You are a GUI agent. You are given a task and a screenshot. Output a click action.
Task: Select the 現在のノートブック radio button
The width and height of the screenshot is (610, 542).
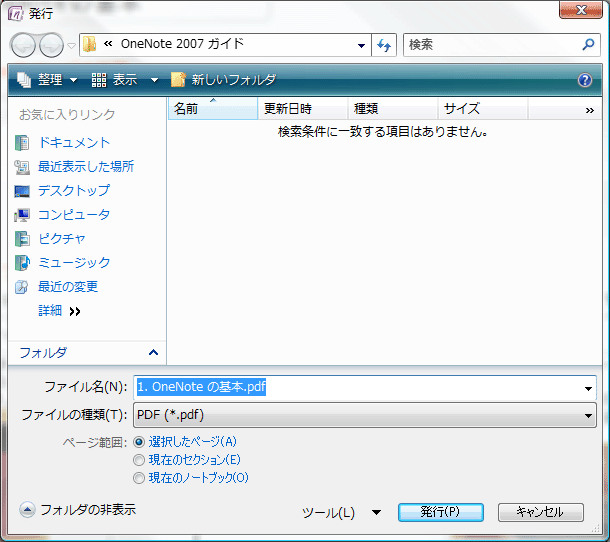(139, 478)
